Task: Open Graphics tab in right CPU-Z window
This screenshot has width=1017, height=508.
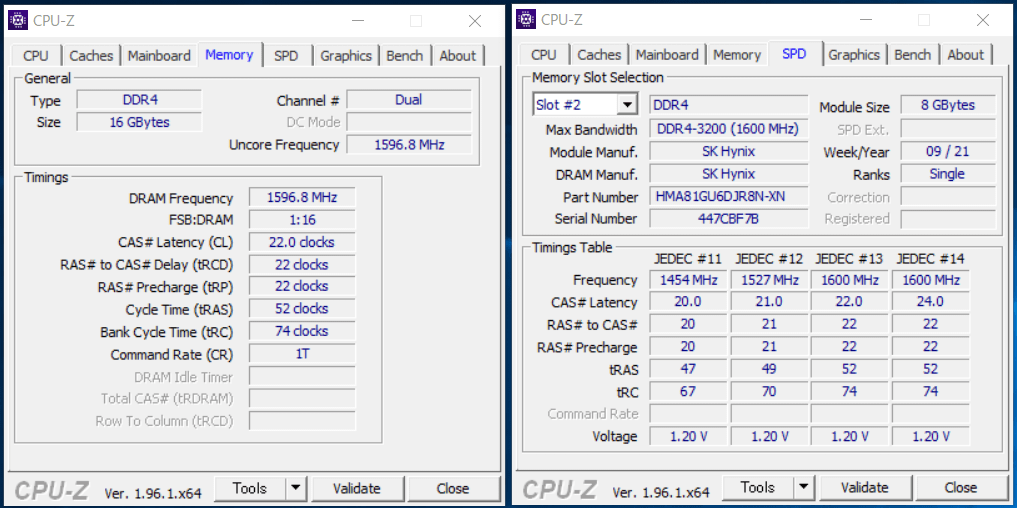Action: (854, 54)
